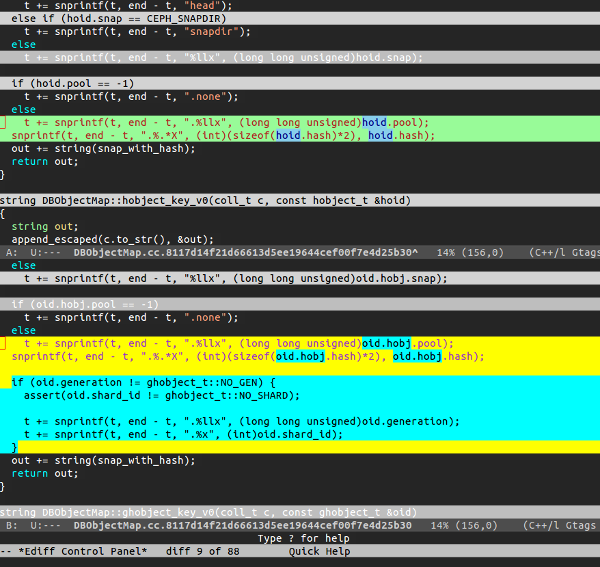This screenshot has width=600, height=567.
Task: Click the (C++/l Gtags mode indicator in buffer A
Action: (x=564, y=253)
